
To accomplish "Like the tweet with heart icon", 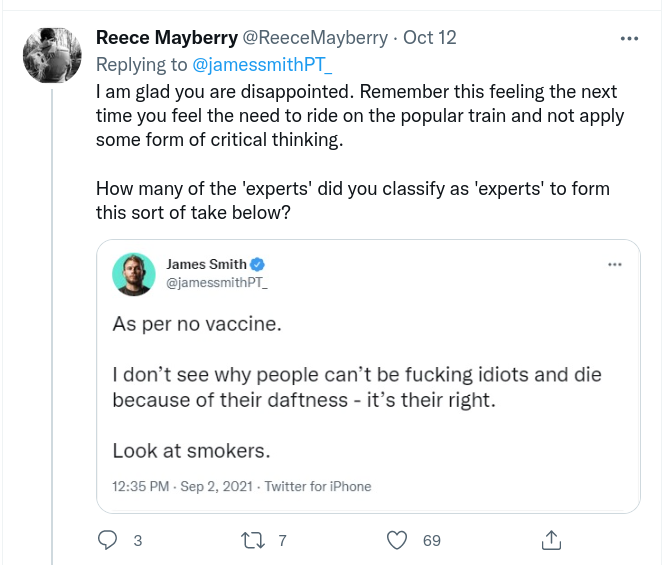I will pyautogui.click(x=398, y=540).
